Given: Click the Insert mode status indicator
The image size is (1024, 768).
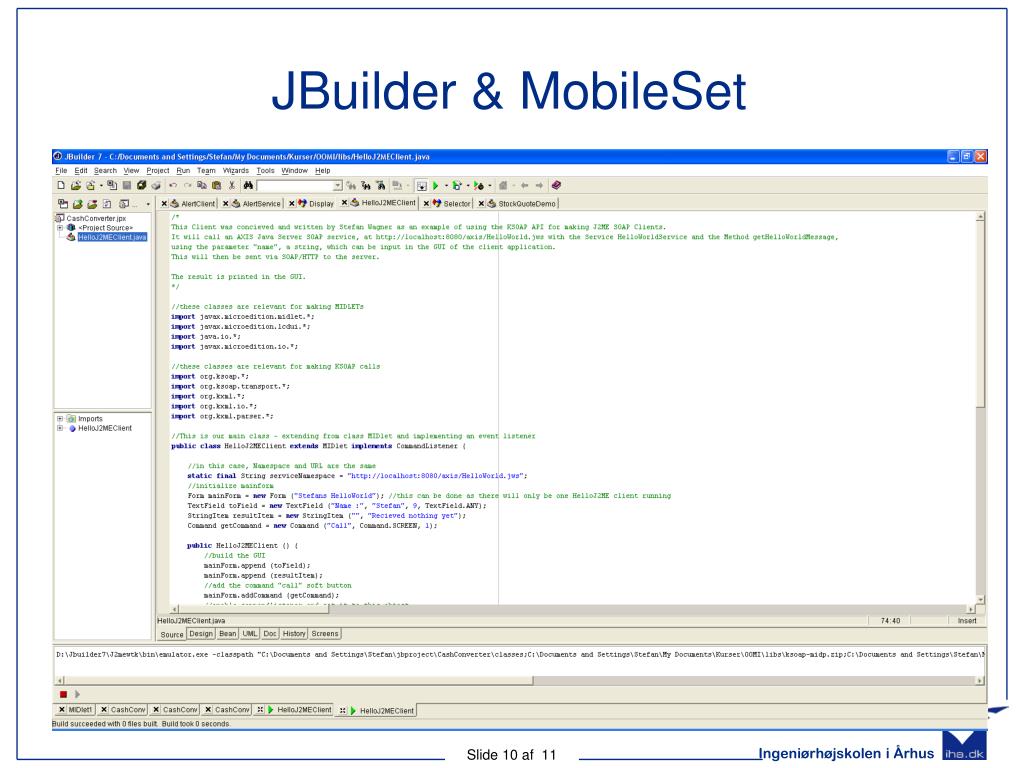Looking at the screenshot, I should [x=967, y=620].
